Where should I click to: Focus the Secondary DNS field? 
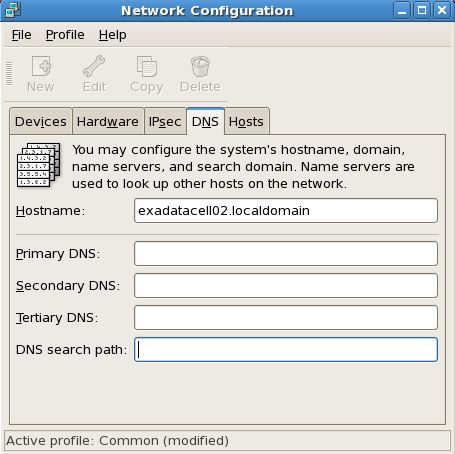coord(286,286)
